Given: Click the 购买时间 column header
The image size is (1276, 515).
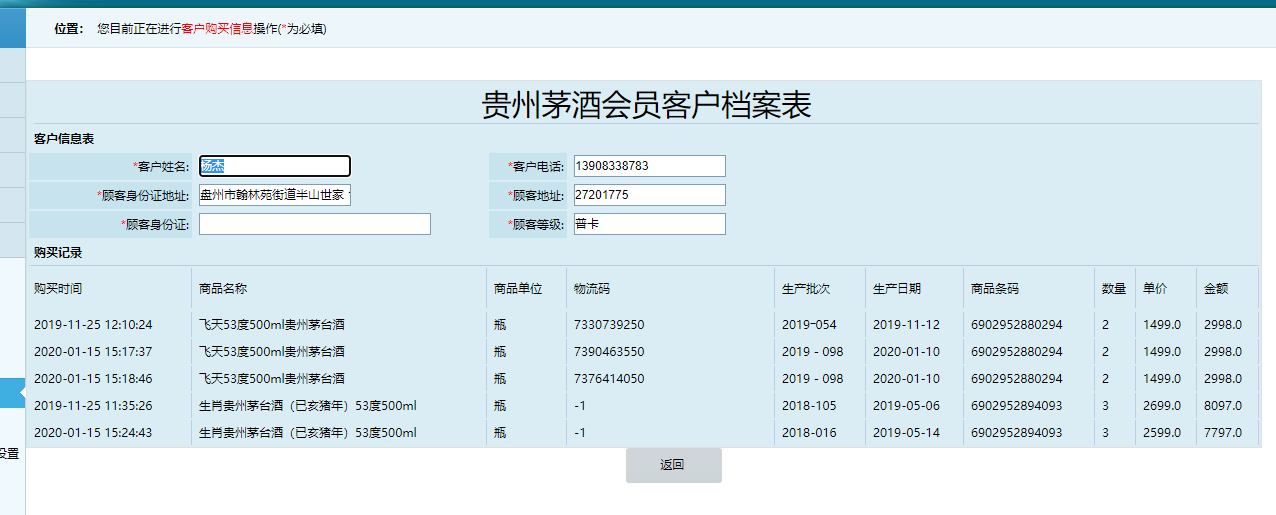Looking at the screenshot, I should click(58, 288).
